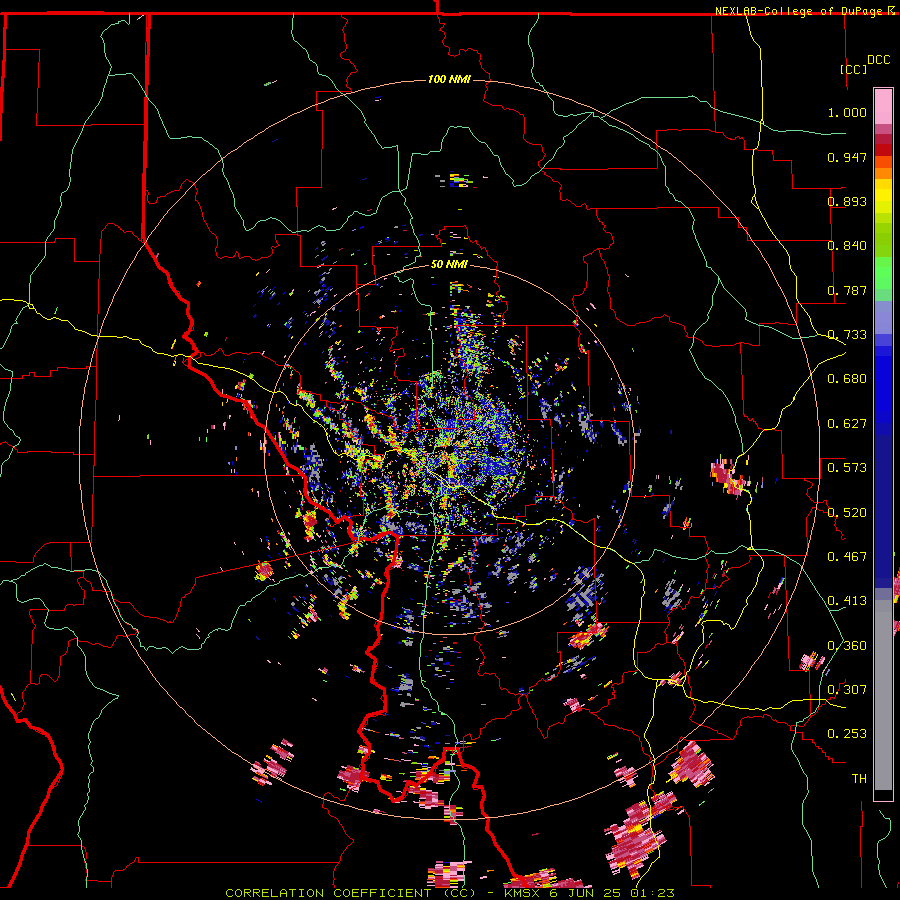Select the 100 NMI range ring label
The image size is (900, 900).
coord(449,79)
